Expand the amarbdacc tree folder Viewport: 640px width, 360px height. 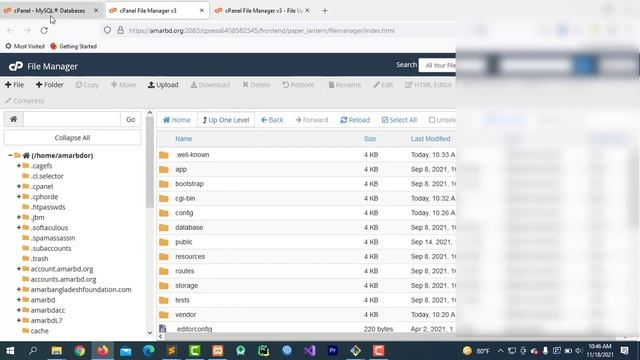19,310
